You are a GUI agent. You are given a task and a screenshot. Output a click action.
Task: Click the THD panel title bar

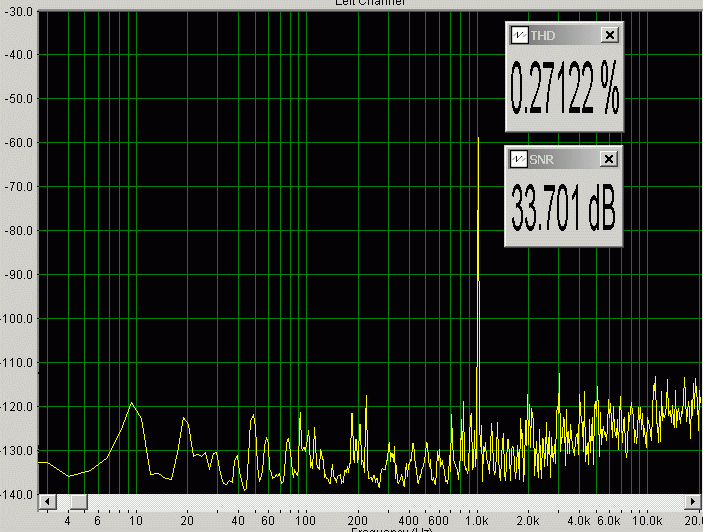pyautogui.click(x=564, y=35)
